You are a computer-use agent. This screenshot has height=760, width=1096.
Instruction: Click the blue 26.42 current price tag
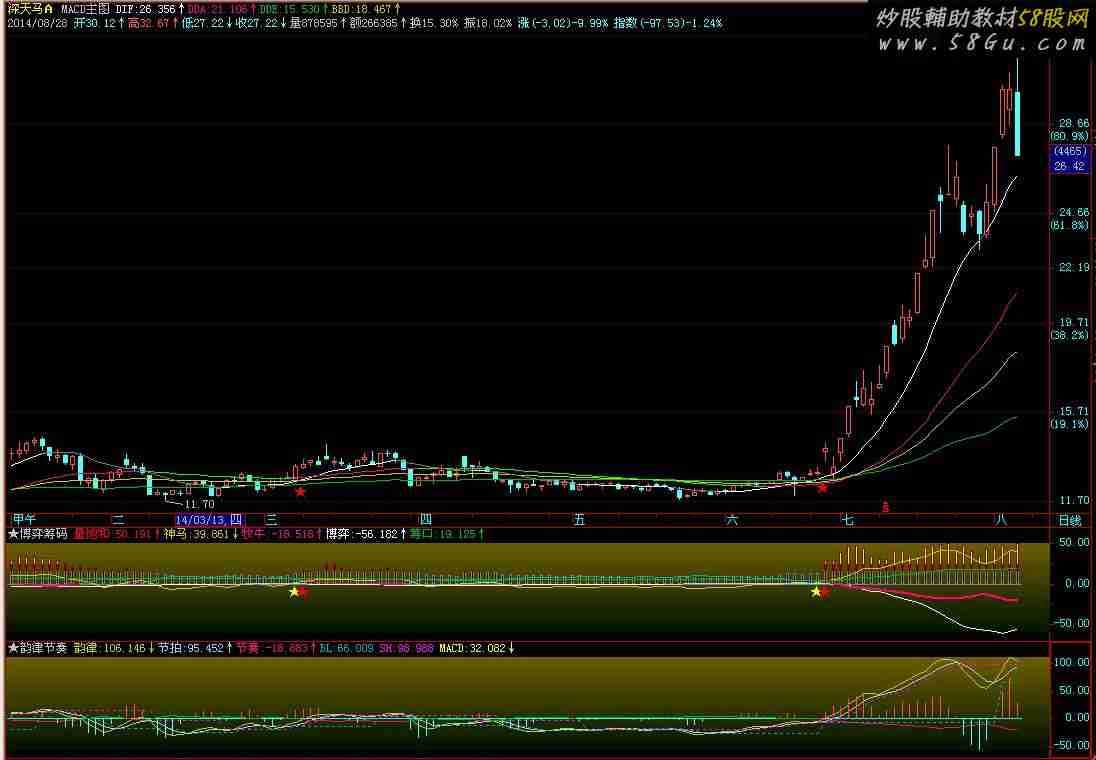(x=1069, y=166)
